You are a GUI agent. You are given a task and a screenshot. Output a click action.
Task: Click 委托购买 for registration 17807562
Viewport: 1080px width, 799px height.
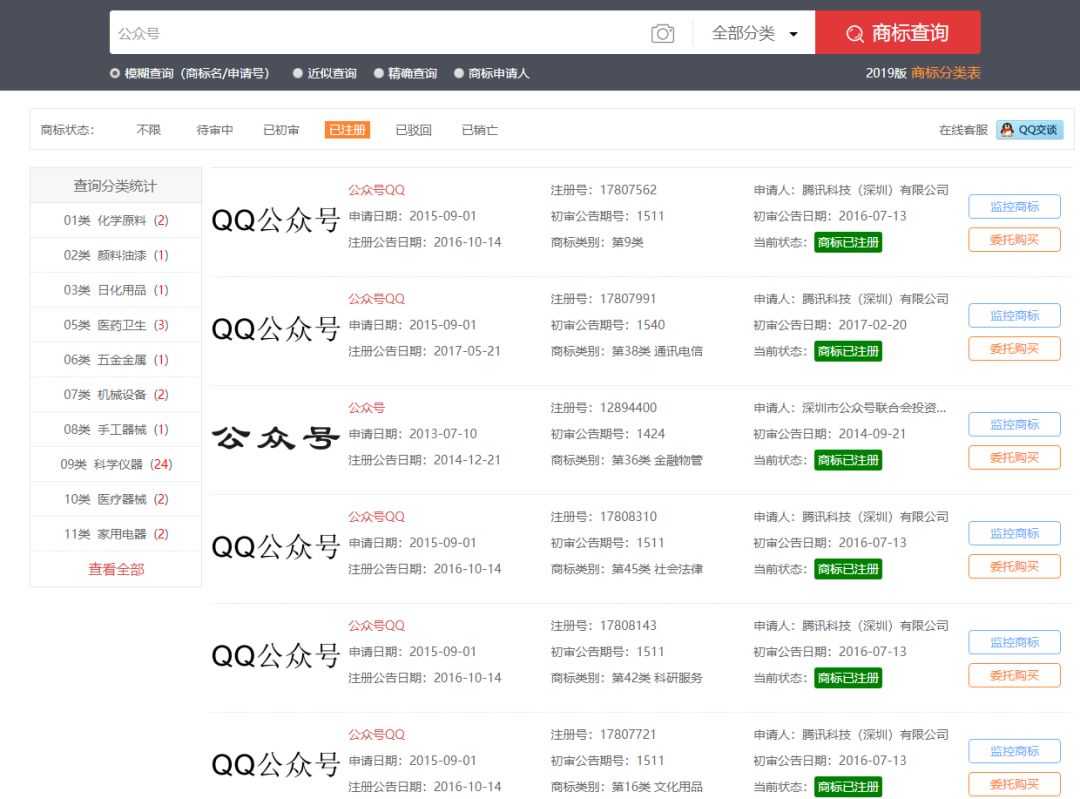(x=1014, y=240)
